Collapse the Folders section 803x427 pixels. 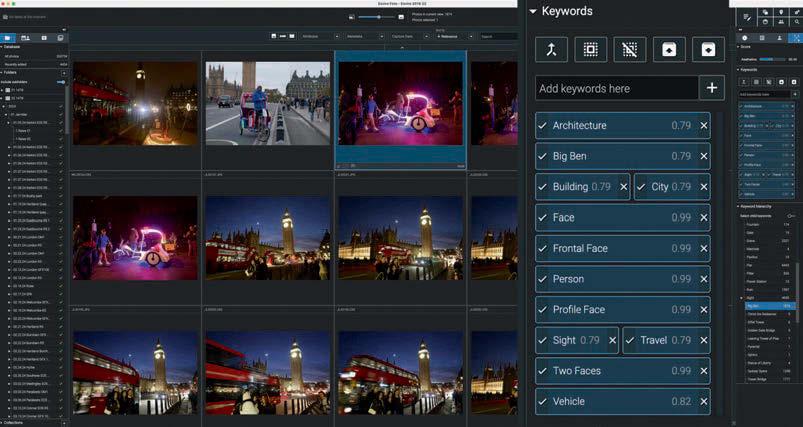[x=3, y=72]
